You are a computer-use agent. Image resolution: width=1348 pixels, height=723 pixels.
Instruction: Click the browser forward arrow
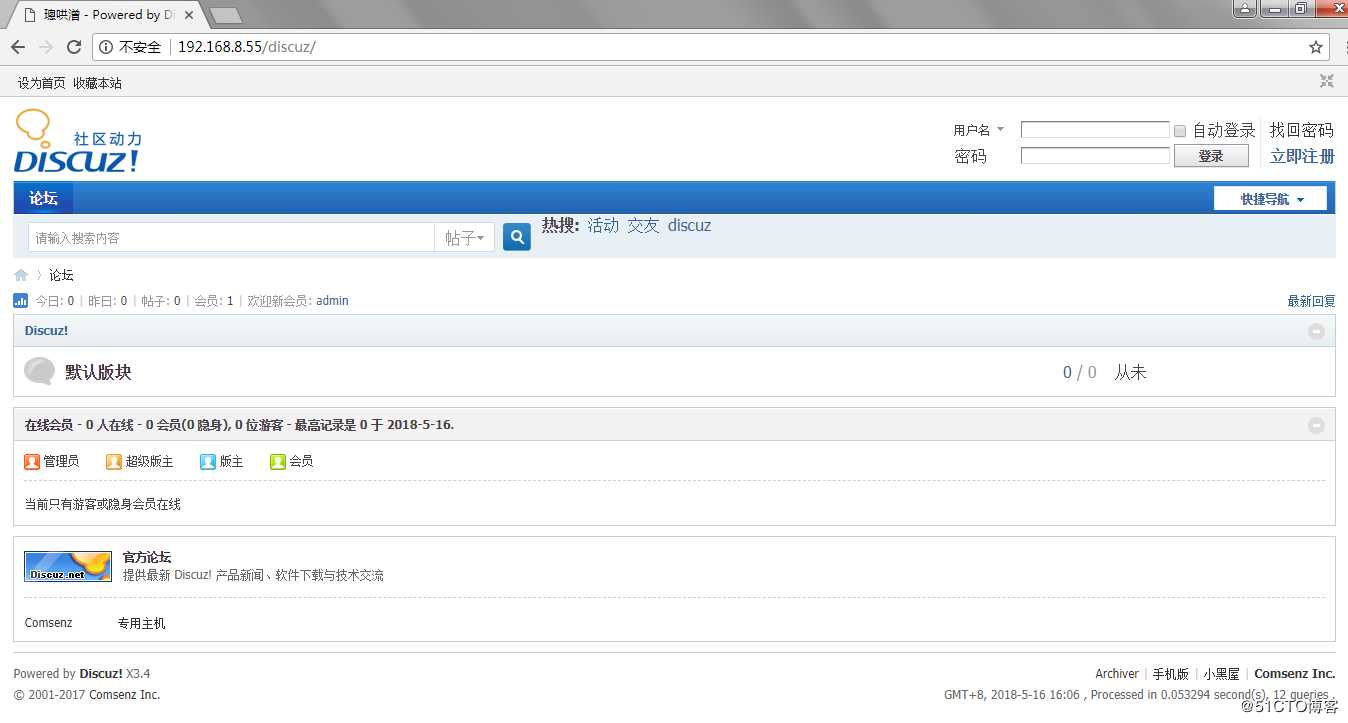[46, 47]
